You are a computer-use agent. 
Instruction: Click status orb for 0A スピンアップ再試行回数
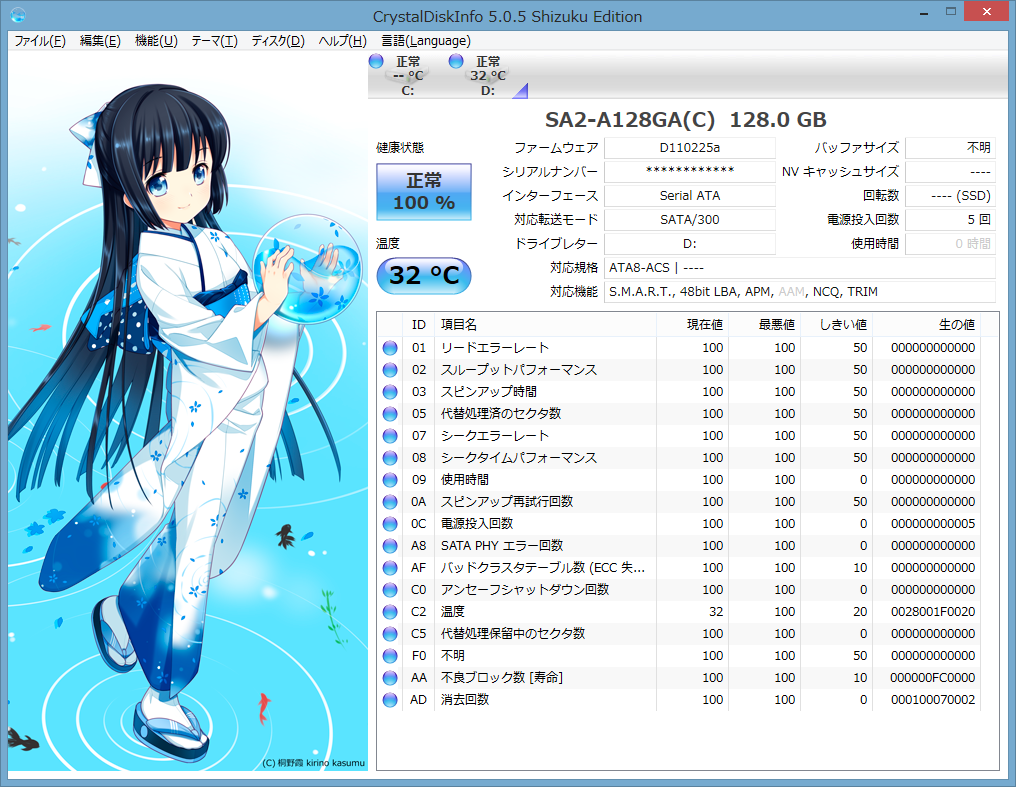tap(390, 502)
